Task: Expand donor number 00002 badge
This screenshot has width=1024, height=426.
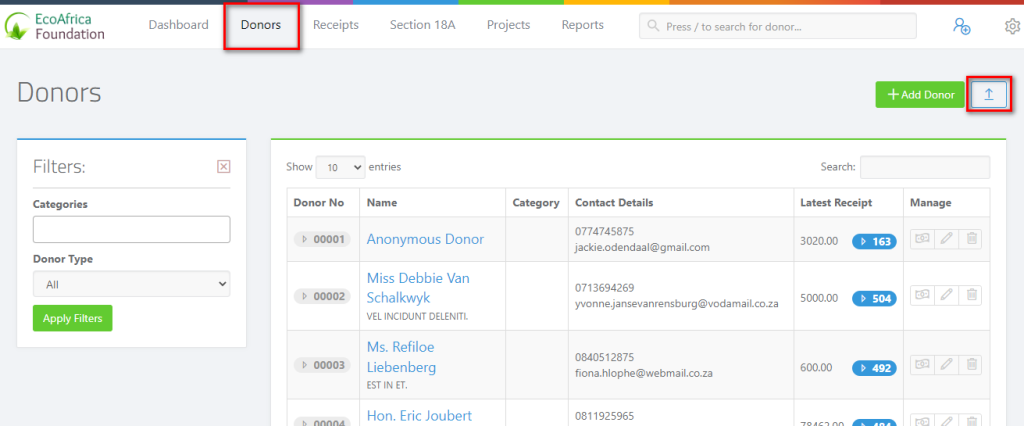Action: 323,296
